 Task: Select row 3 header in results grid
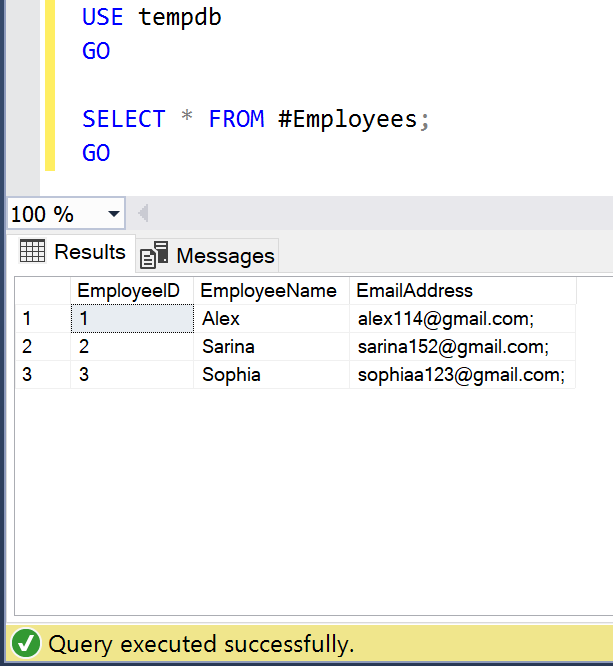[42, 375]
